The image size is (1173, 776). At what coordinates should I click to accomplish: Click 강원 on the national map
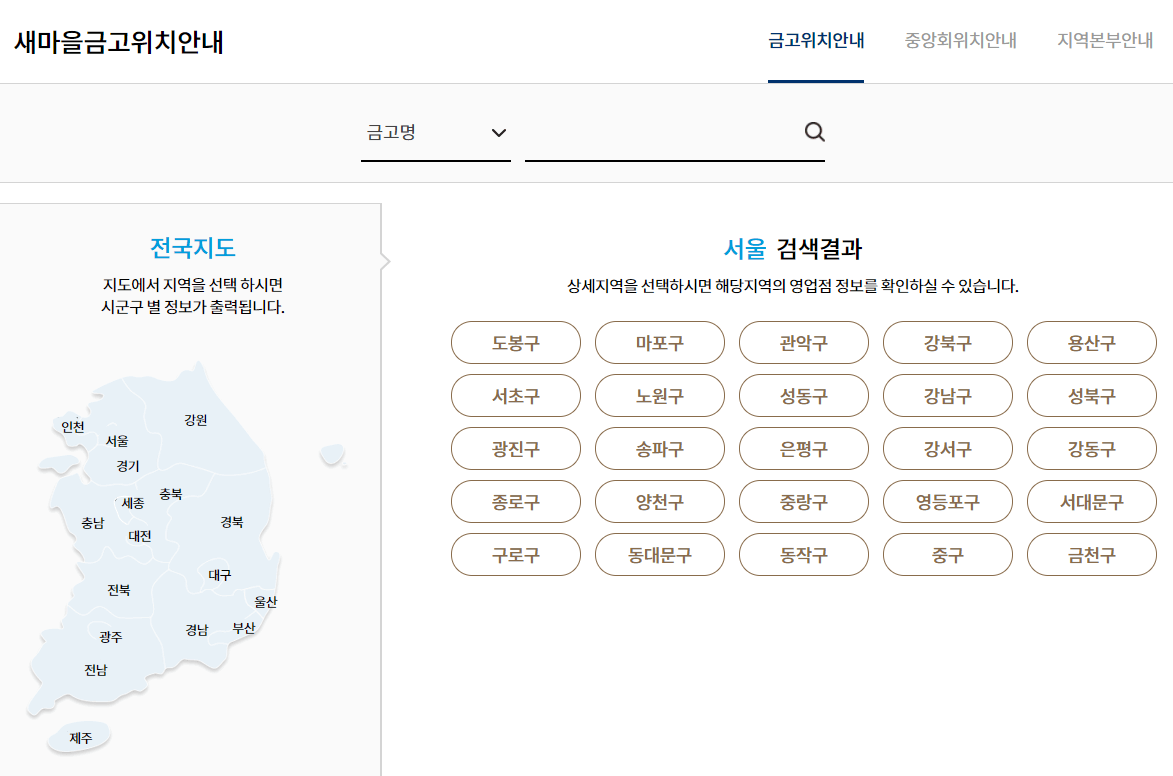click(x=196, y=420)
